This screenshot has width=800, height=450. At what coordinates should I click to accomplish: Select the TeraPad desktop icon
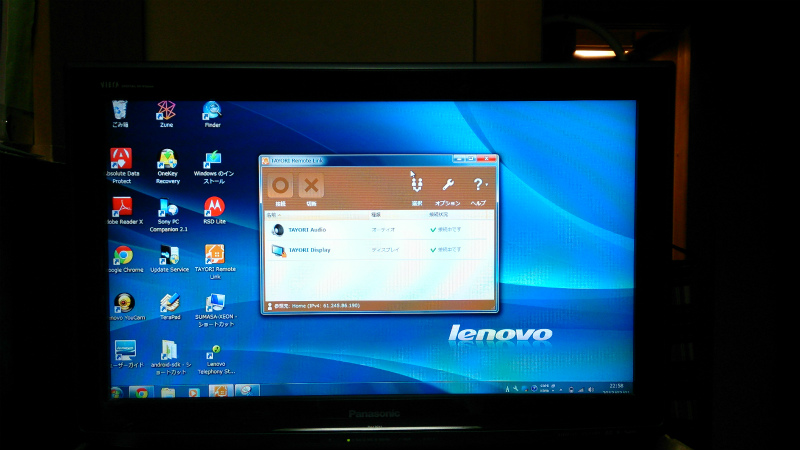[170, 307]
